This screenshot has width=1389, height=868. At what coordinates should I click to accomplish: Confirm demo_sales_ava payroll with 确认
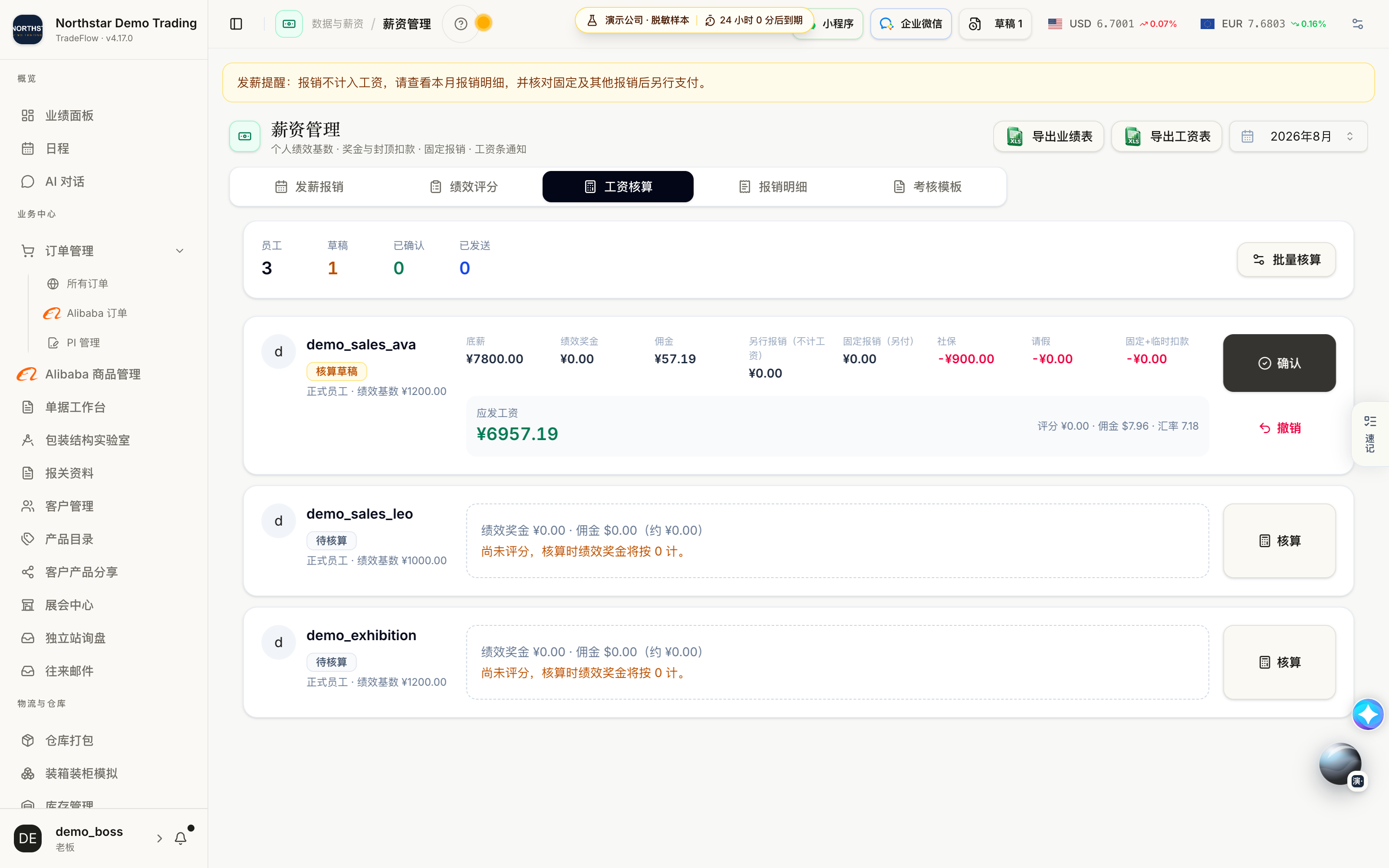click(x=1279, y=363)
